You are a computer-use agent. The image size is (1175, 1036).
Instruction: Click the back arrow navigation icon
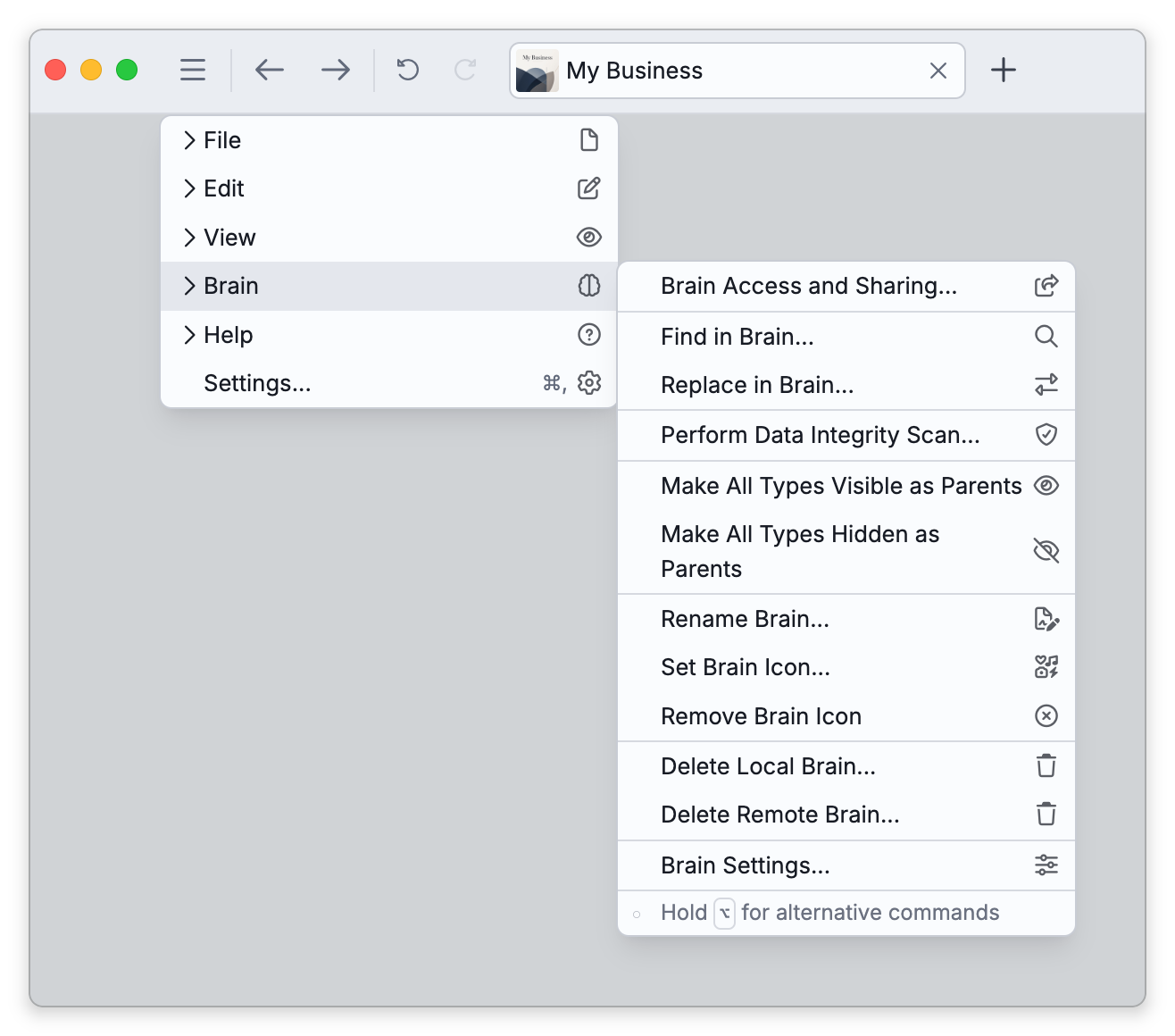(269, 70)
